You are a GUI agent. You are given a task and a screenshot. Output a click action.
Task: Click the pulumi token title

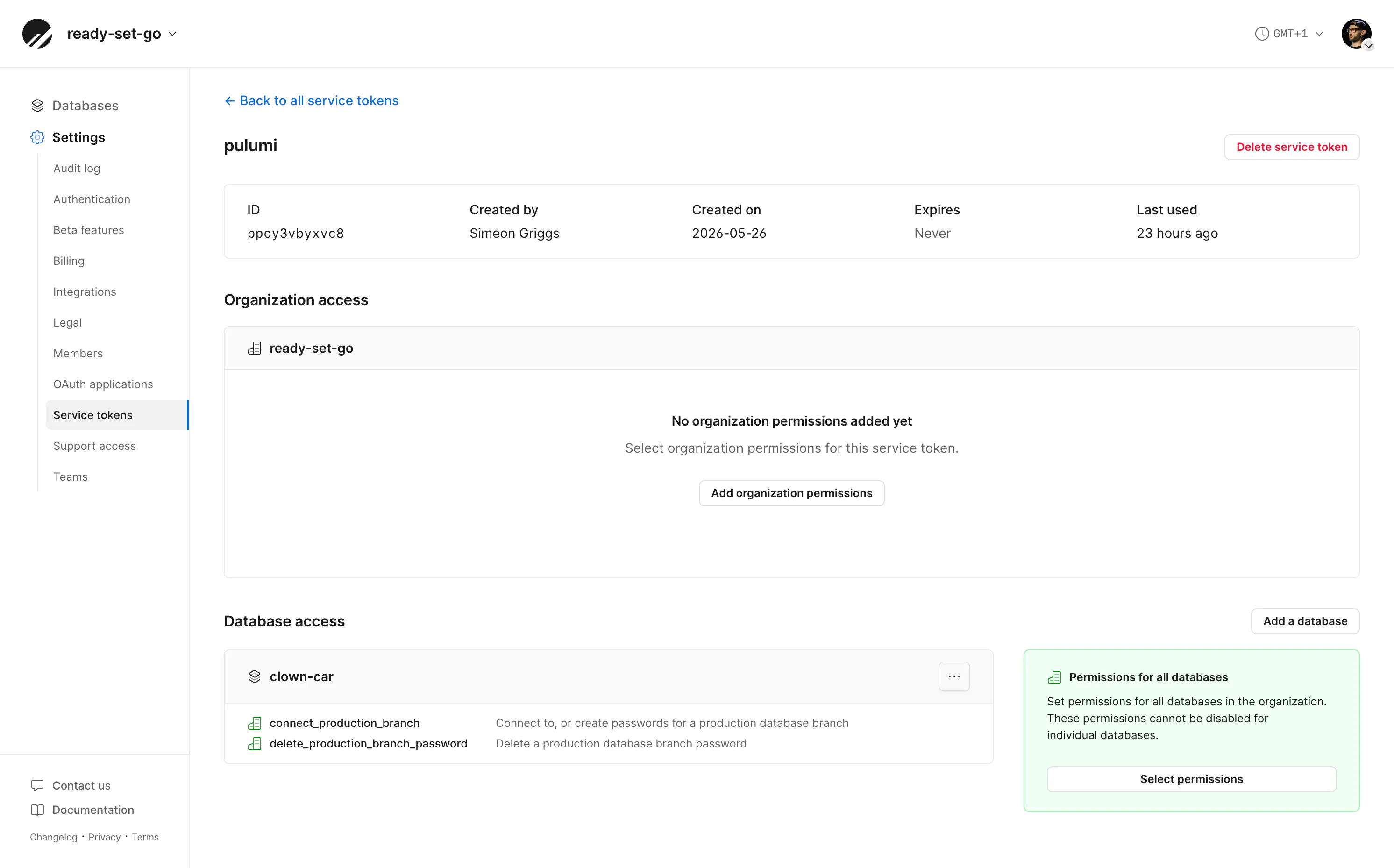(250, 146)
